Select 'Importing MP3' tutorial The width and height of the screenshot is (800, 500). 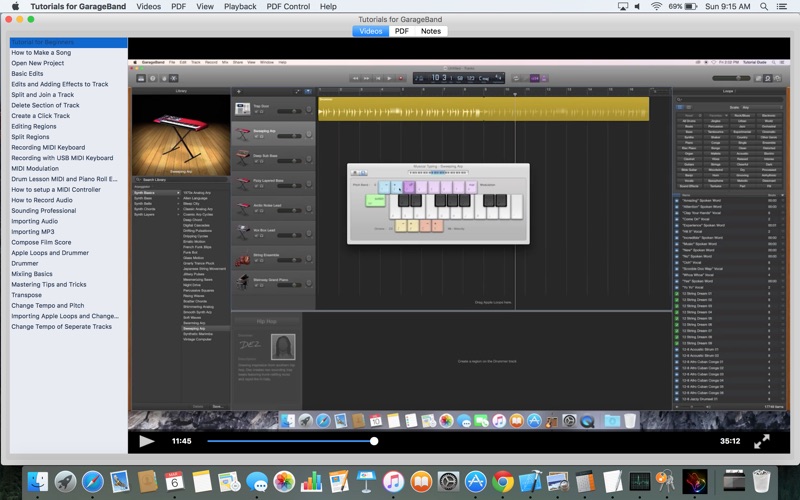(68, 232)
